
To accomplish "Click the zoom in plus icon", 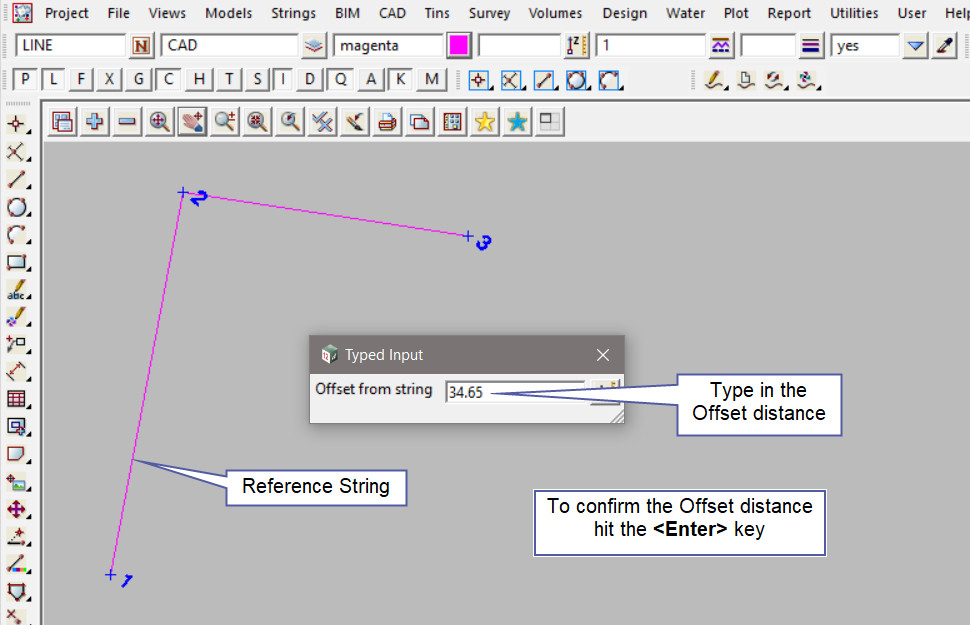I will [95, 122].
